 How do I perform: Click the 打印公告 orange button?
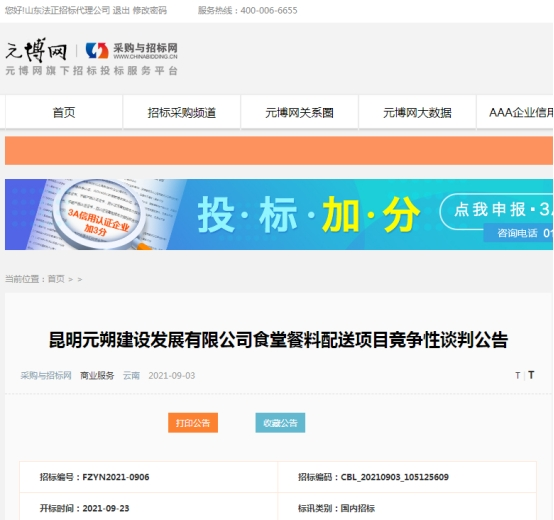click(x=193, y=422)
